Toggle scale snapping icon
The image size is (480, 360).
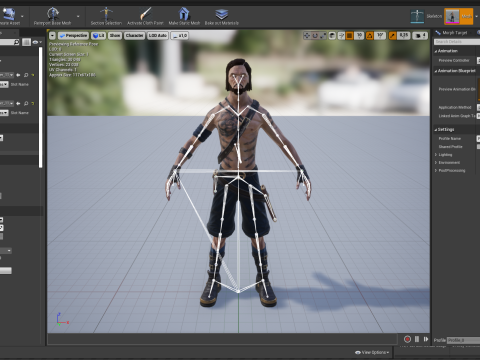tap(392, 35)
